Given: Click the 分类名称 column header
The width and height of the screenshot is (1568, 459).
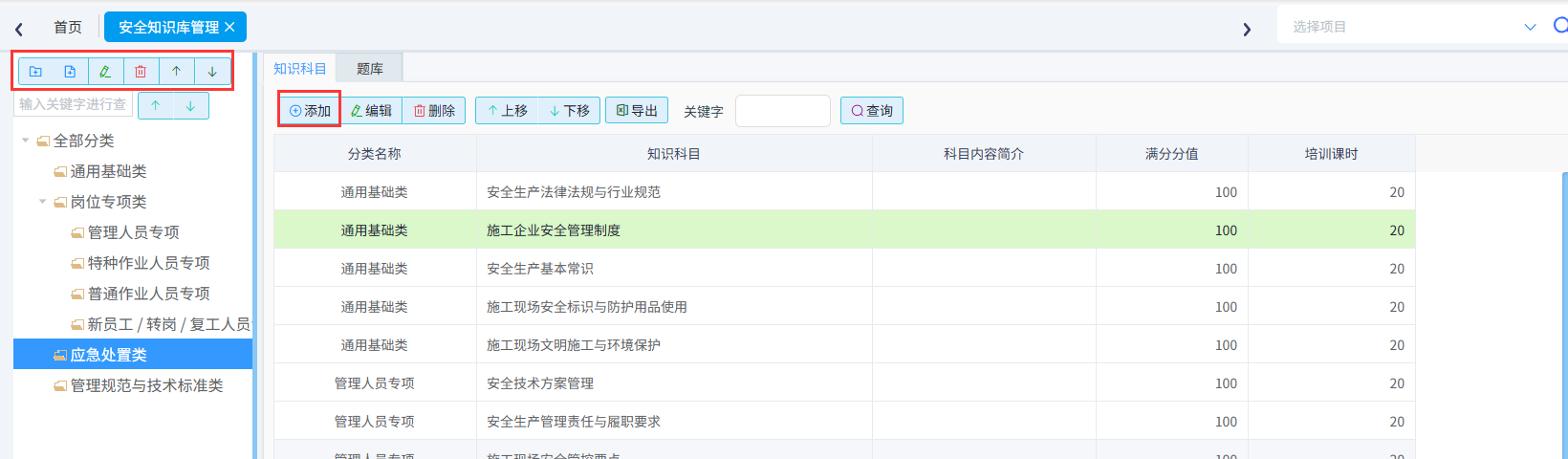Looking at the screenshot, I should click(x=375, y=154).
